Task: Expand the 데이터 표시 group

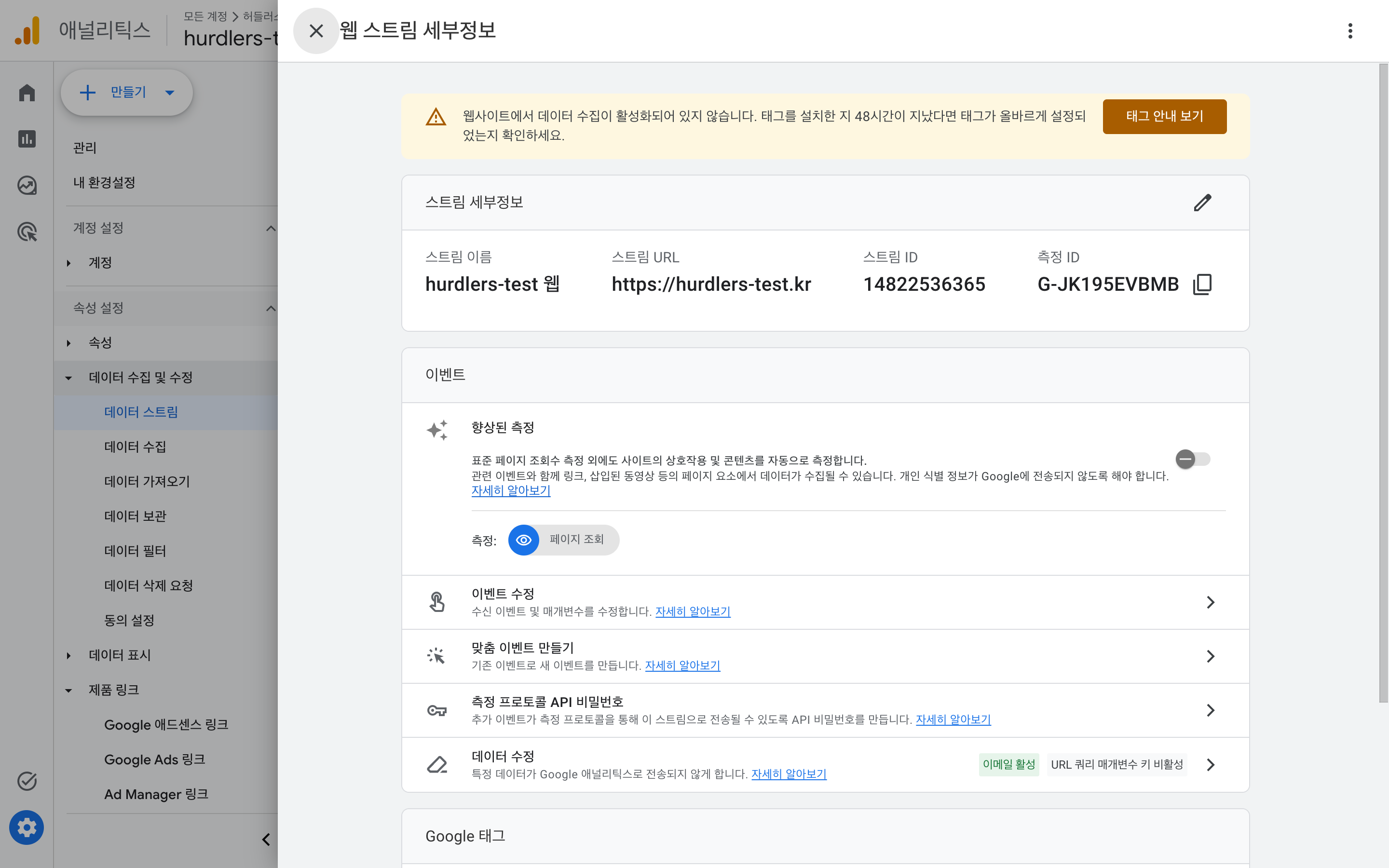Action: pyautogui.click(x=68, y=656)
